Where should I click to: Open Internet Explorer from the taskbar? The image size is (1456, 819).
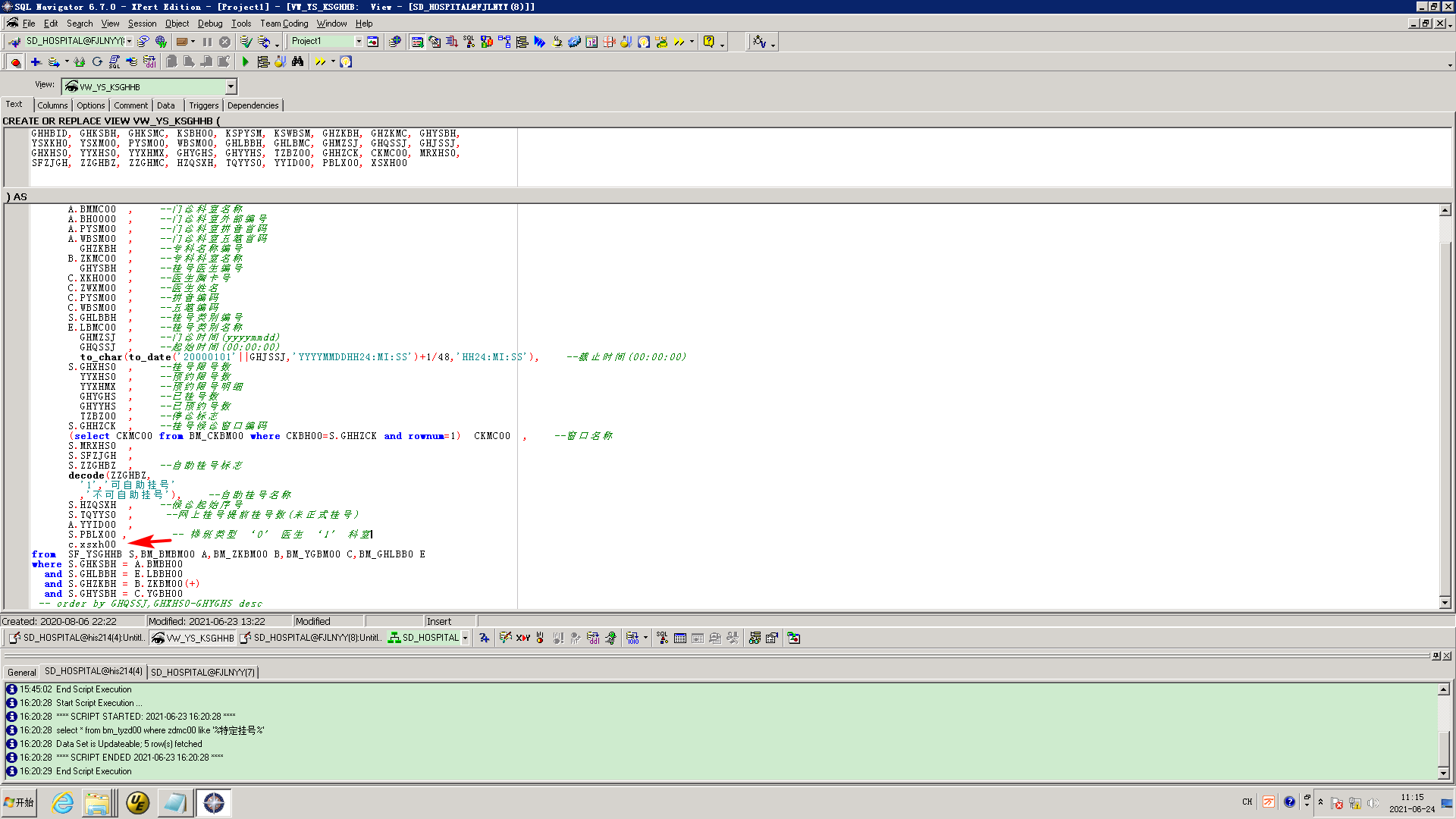pos(62,802)
